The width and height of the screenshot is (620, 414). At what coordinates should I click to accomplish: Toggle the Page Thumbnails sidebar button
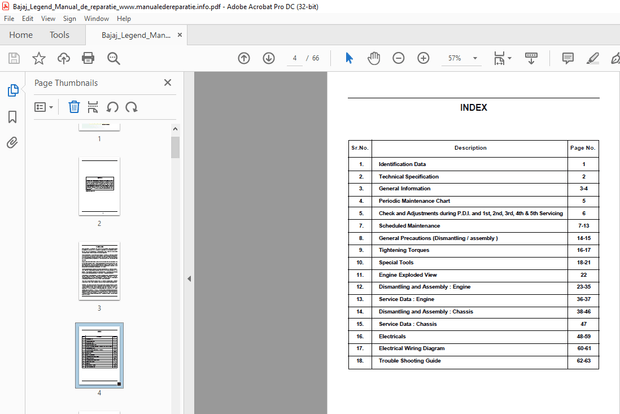[13, 91]
